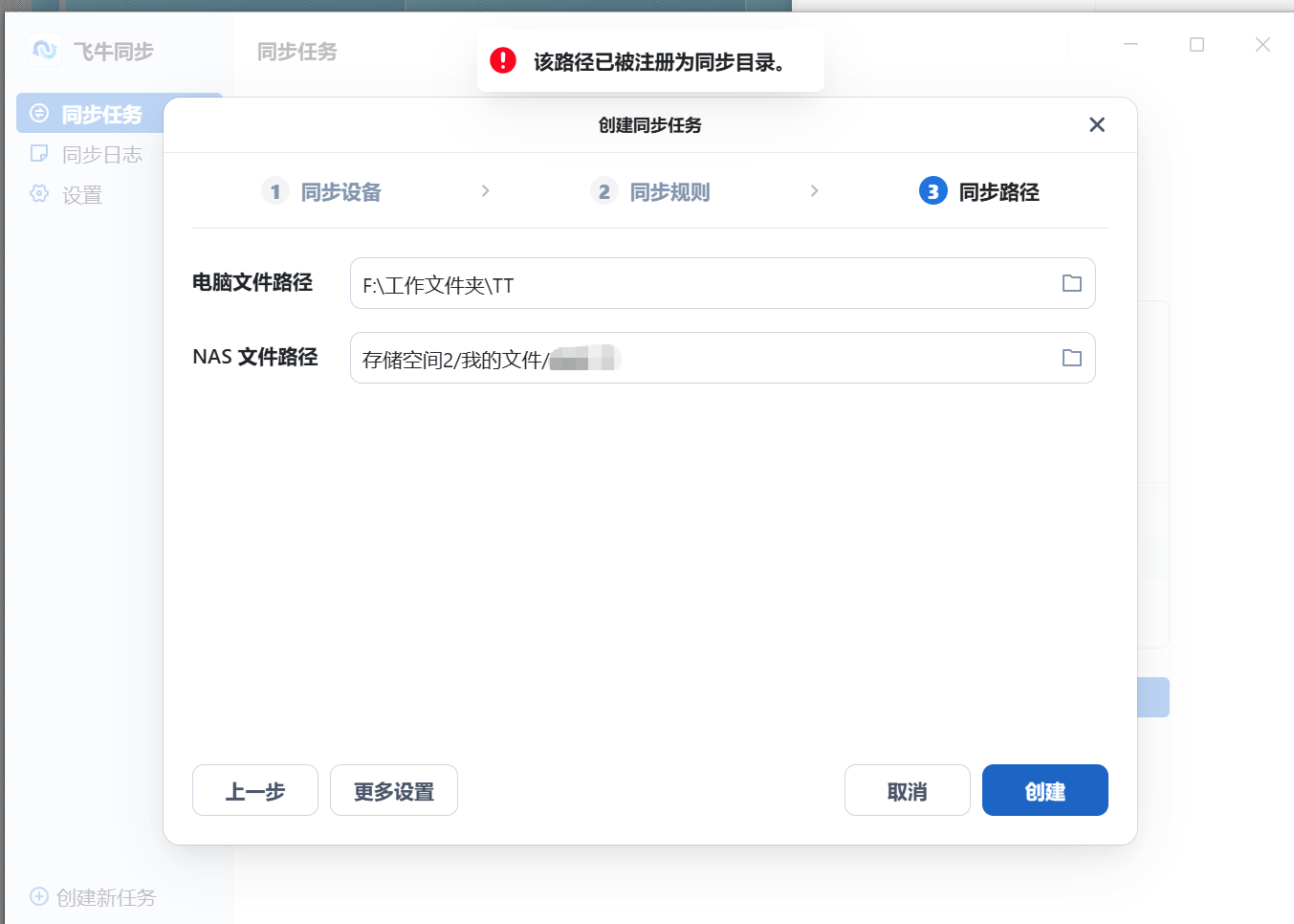Click the red error alert icon
Image resolution: width=1294 pixels, height=924 pixels.
(x=503, y=60)
